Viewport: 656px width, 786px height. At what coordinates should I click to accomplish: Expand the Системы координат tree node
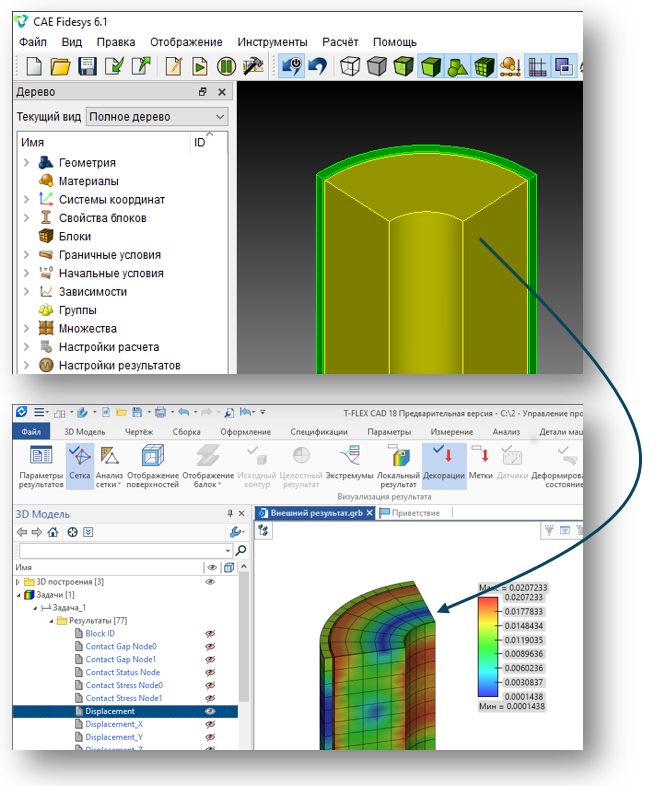(27, 200)
